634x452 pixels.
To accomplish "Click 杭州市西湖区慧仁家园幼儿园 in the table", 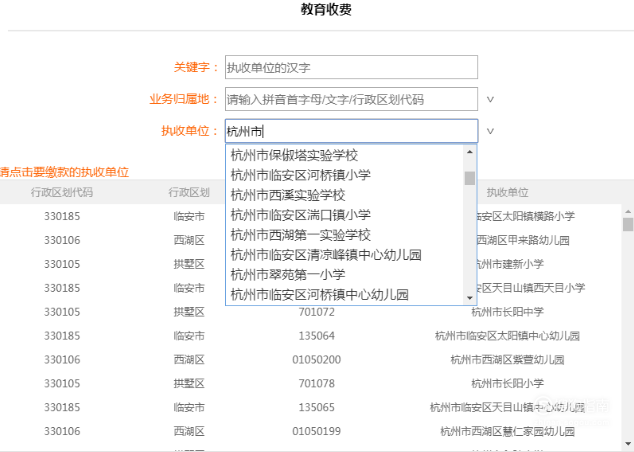I will click(507, 431).
